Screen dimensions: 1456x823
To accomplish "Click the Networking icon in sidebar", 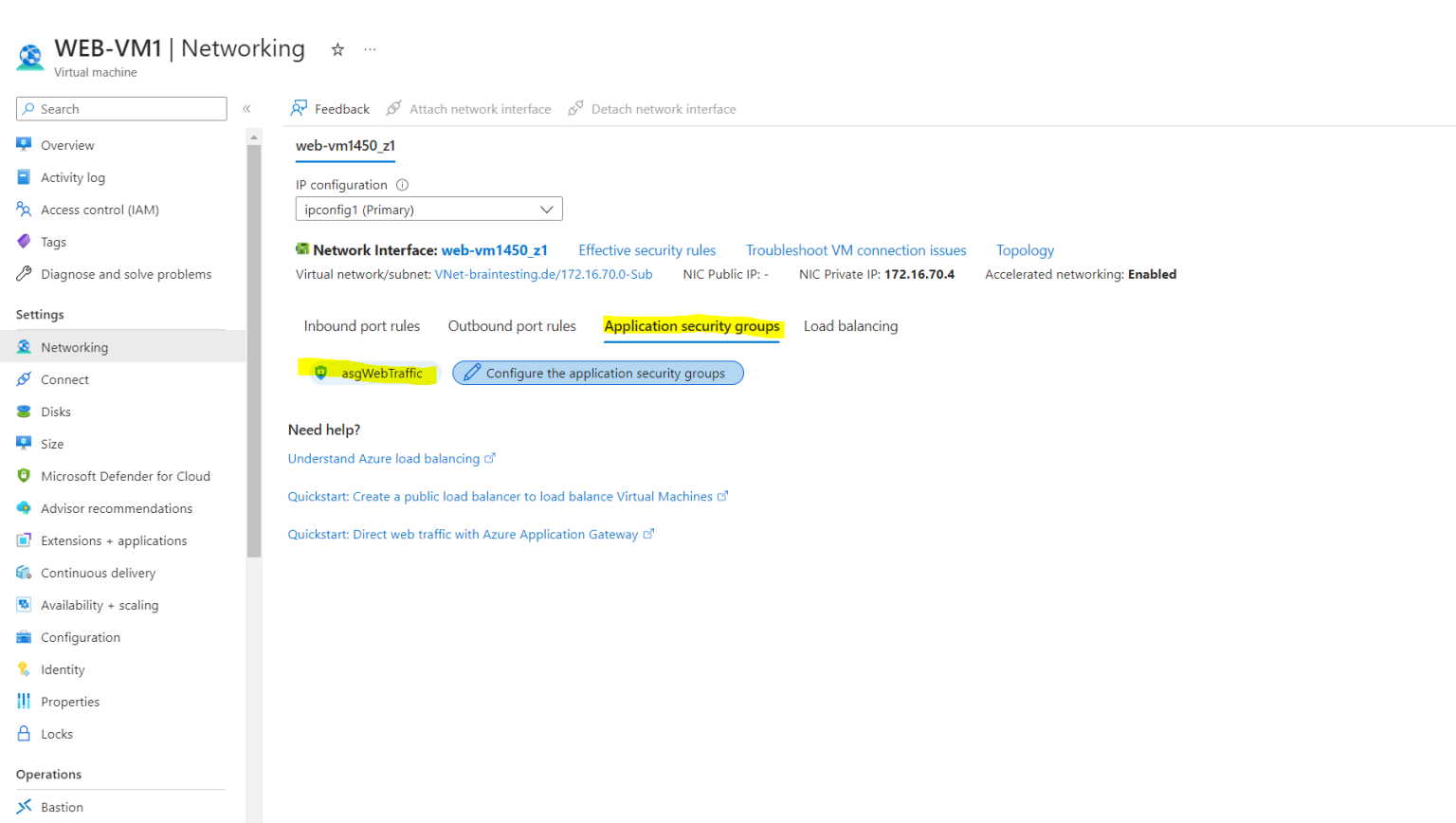I will [x=24, y=347].
